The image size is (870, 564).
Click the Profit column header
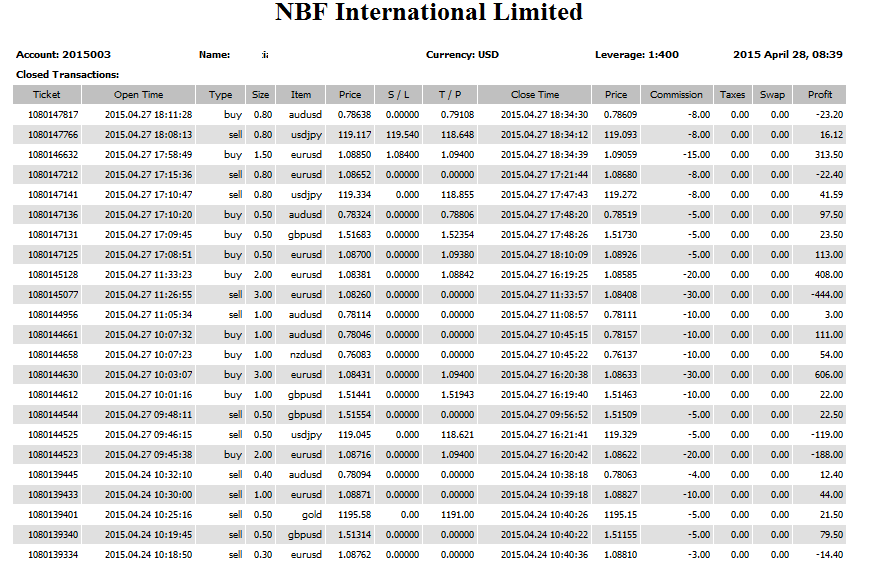tap(820, 94)
